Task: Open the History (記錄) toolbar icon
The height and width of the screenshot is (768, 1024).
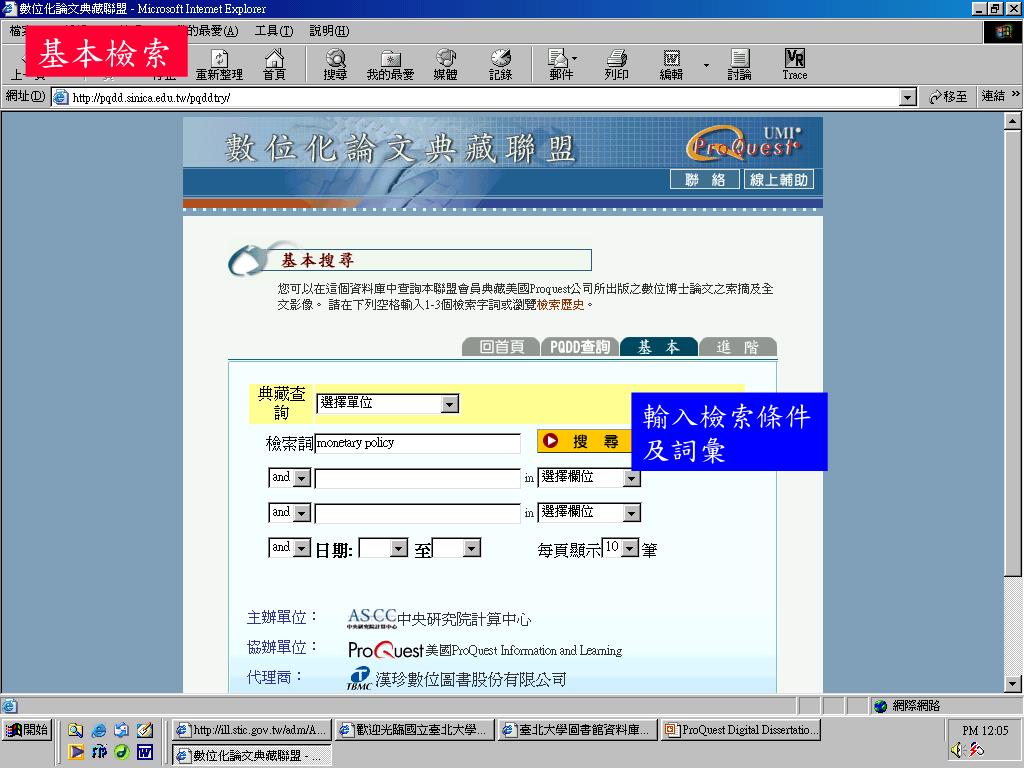Action: [x=501, y=65]
